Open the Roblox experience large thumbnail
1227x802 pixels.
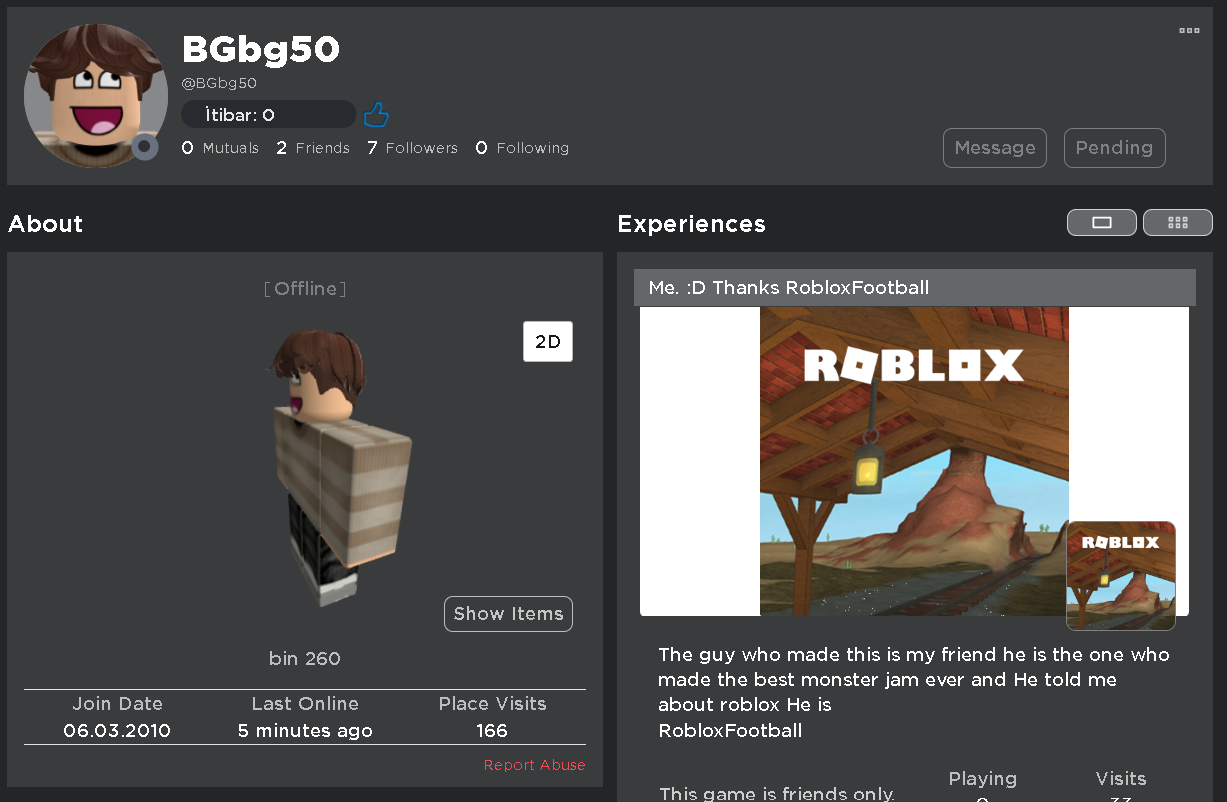pyautogui.click(x=914, y=461)
